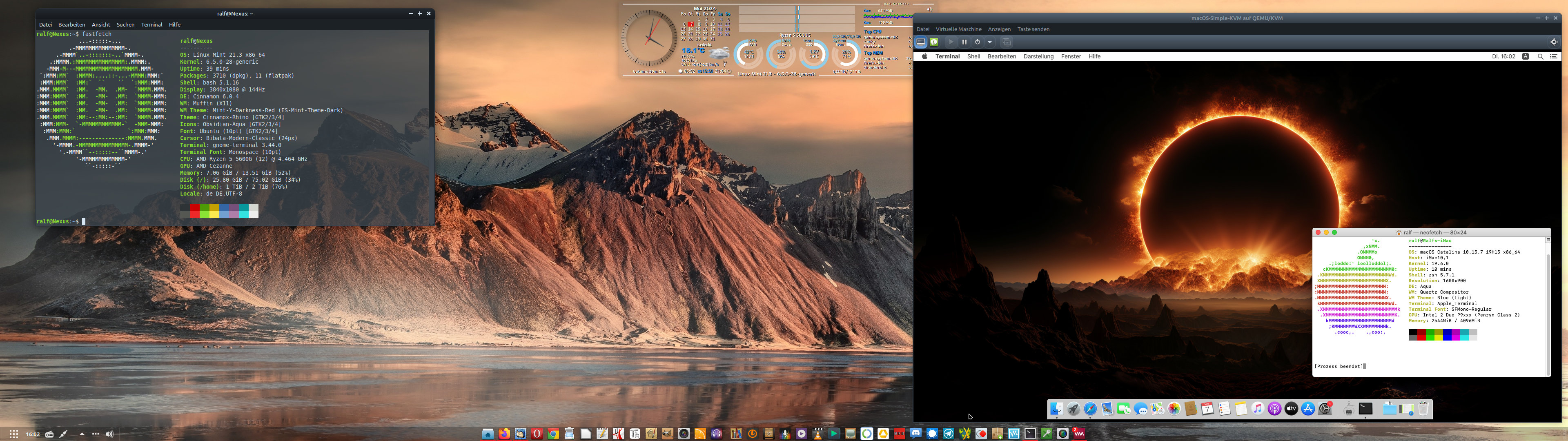
Task: Open System Preferences in the dock
Action: (x=1325, y=409)
